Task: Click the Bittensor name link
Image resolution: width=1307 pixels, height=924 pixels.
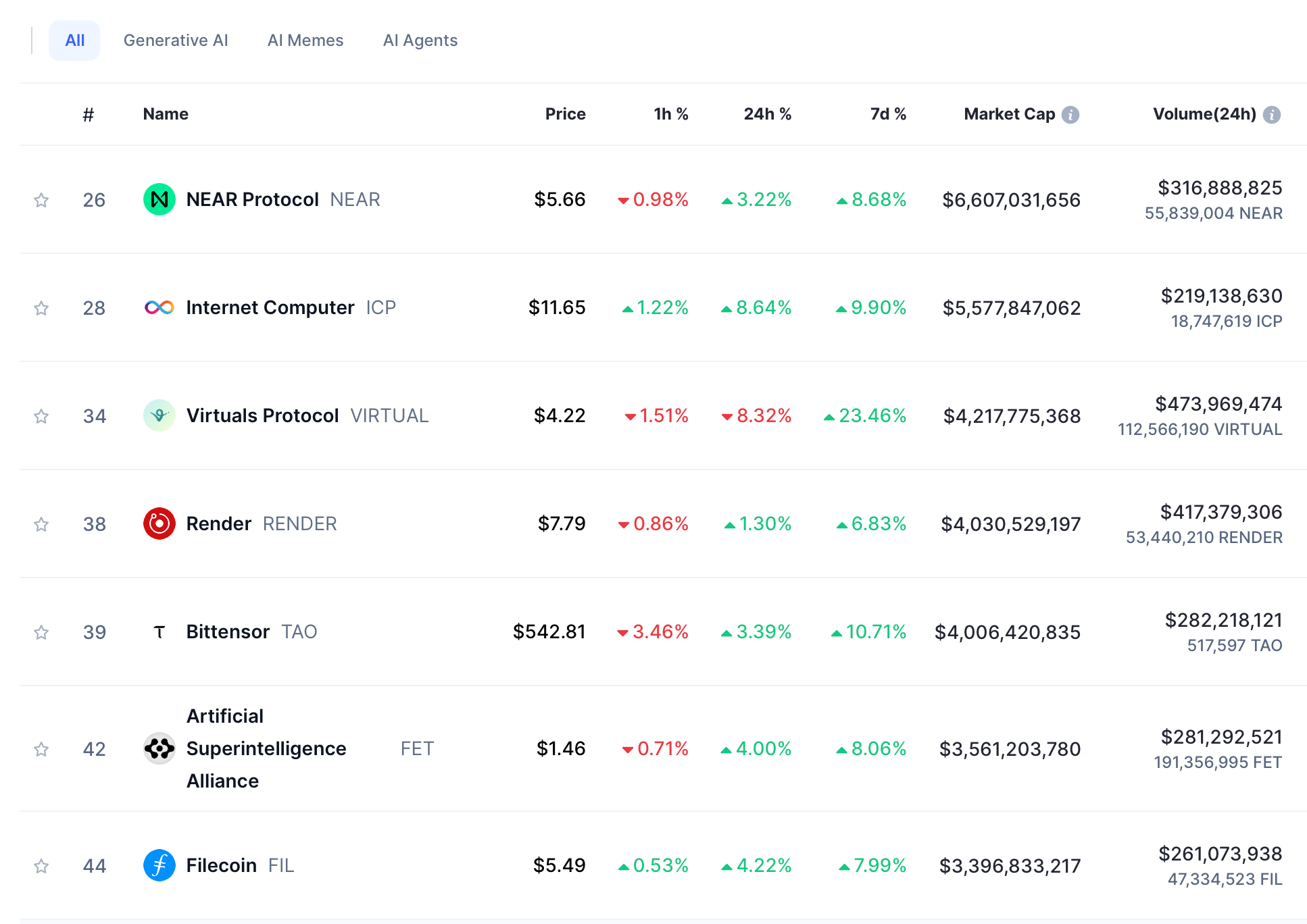Action: click(x=228, y=632)
